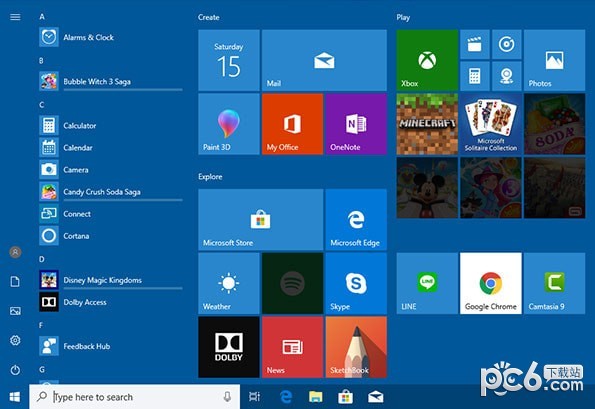Click the Play group header
The image size is (595, 409).
point(403,17)
